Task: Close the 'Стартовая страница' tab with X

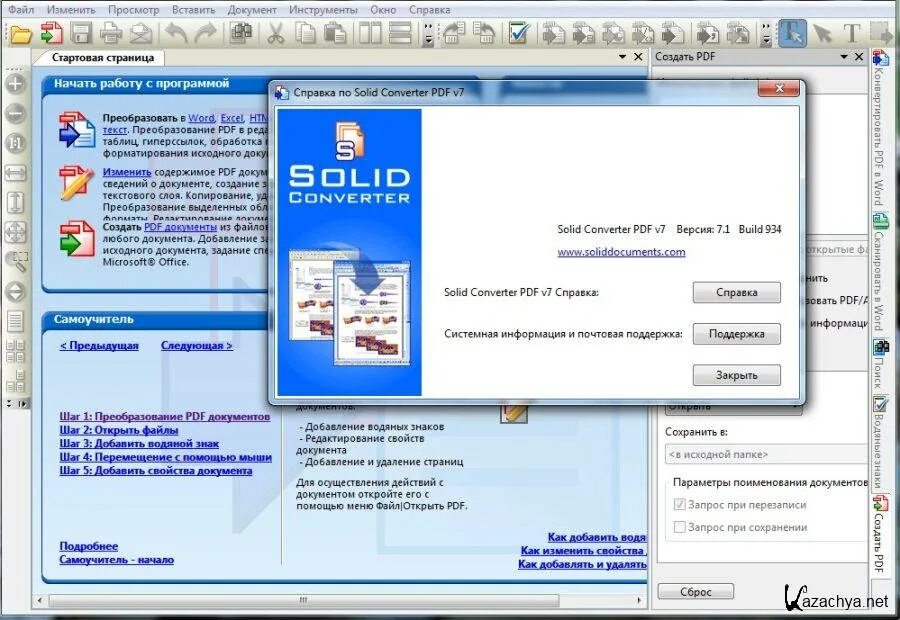Action: [638, 57]
